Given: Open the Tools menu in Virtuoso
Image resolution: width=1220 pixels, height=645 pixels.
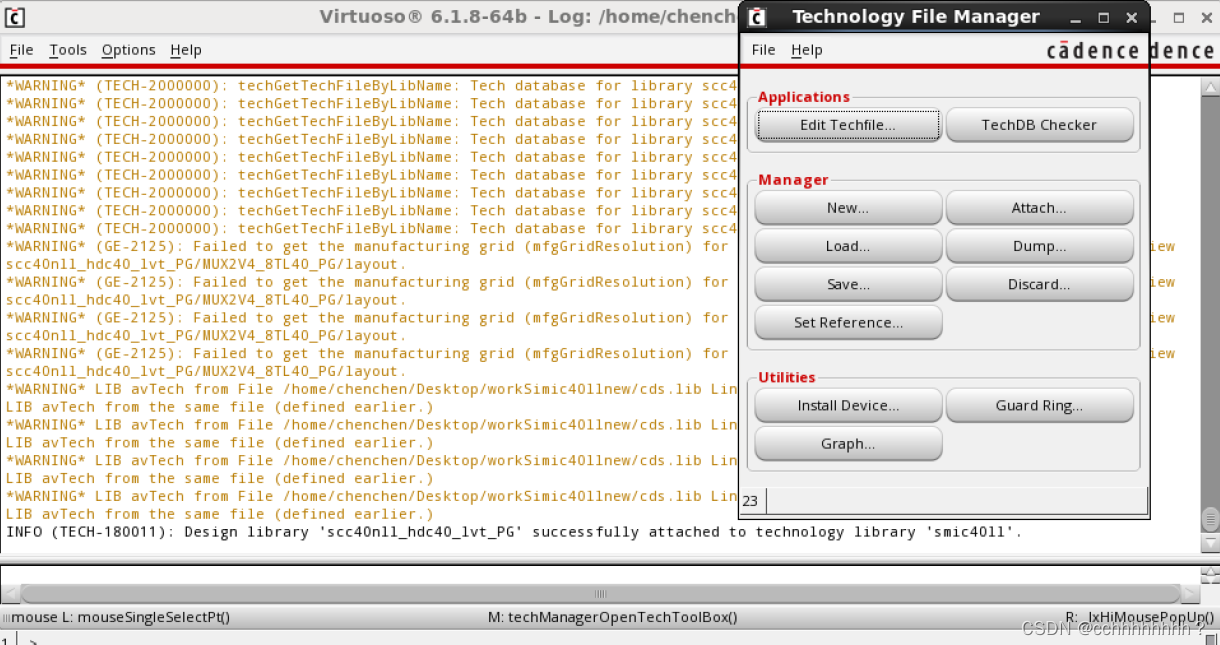Looking at the screenshot, I should [x=68, y=50].
